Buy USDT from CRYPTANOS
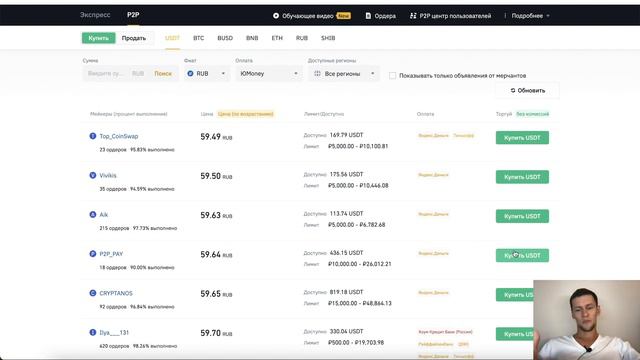This screenshot has height=360, width=640. coord(515,294)
